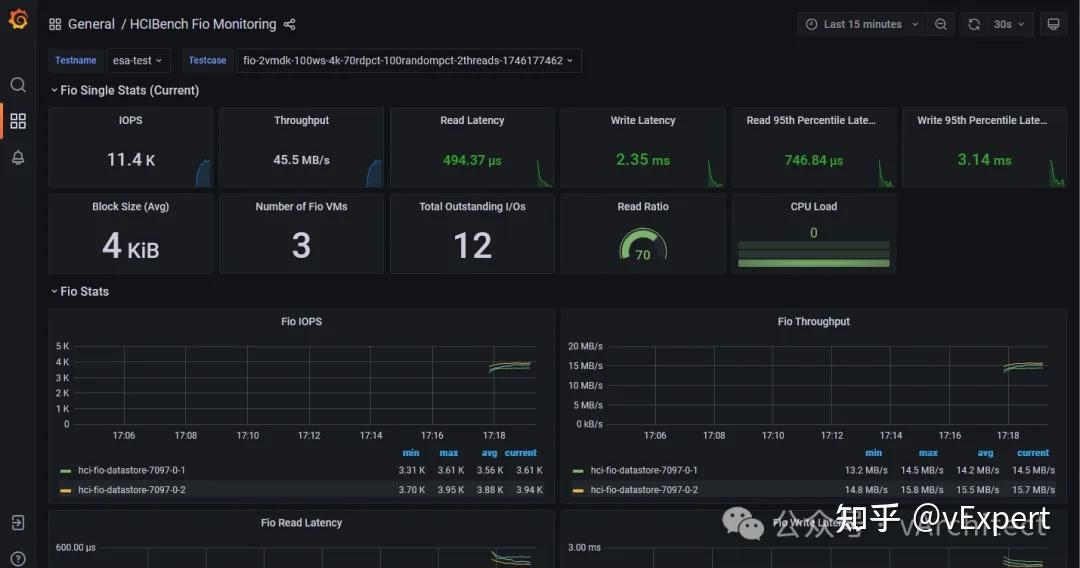Screen dimensions: 1080x568
Task: Toggle hci-fio-datastore-7097-0-1 series in Fio Throughput legend
Action: 644,470
